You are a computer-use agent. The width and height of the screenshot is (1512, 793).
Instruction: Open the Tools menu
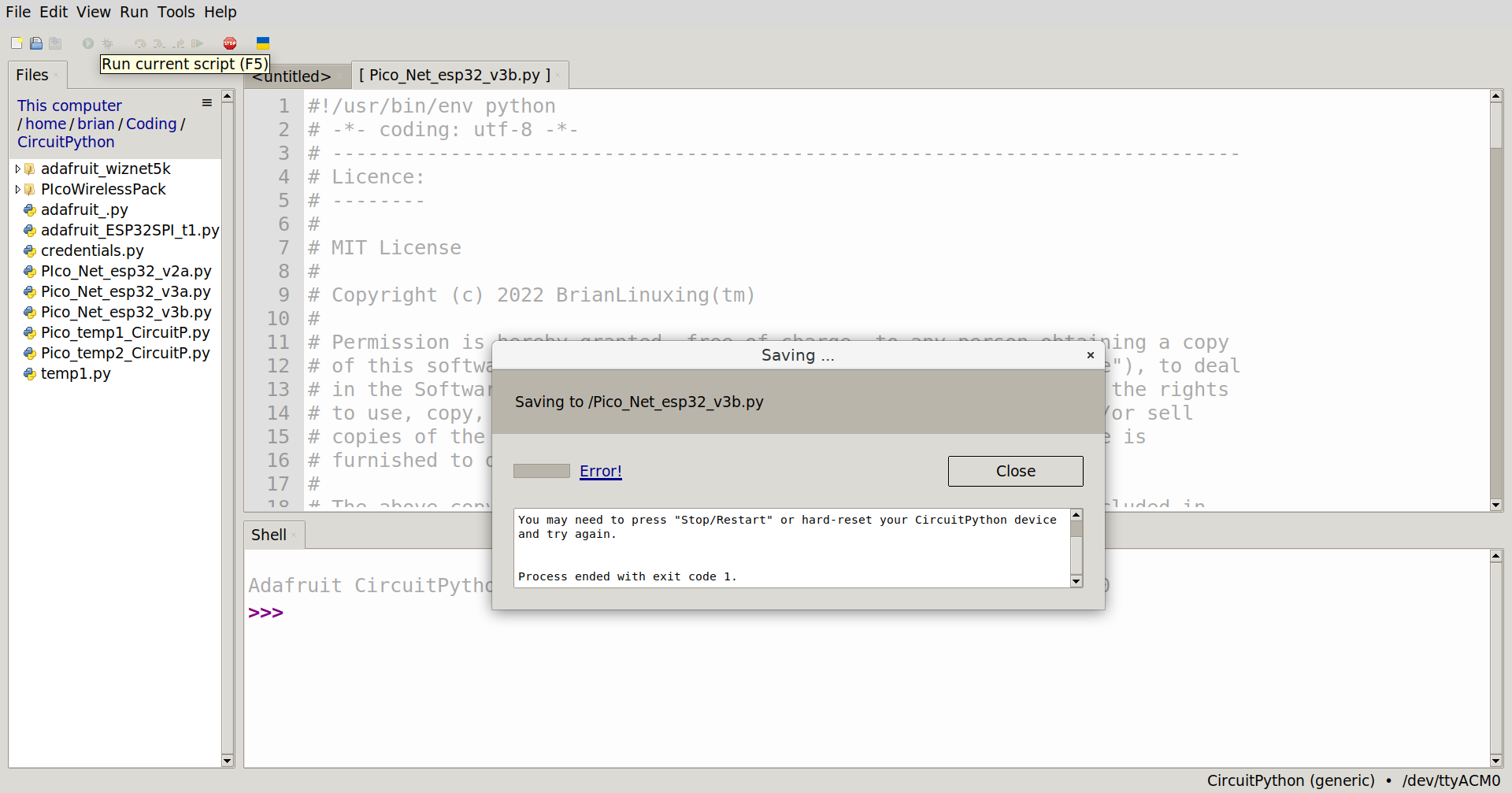click(x=176, y=12)
